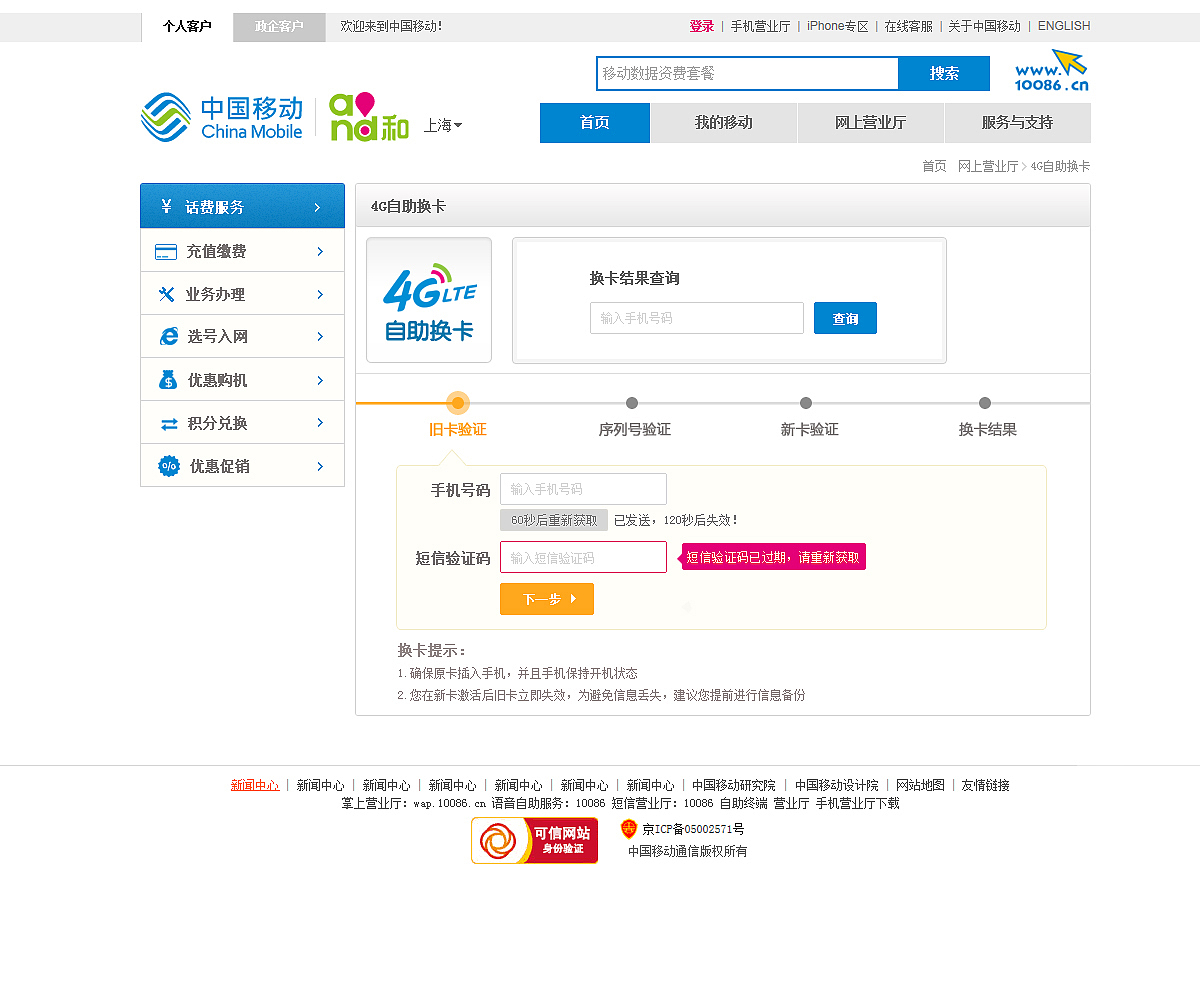Click the exchange arrows icon for 积分兑换
The width and height of the screenshot is (1200, 1008).
tap(169, 424)
